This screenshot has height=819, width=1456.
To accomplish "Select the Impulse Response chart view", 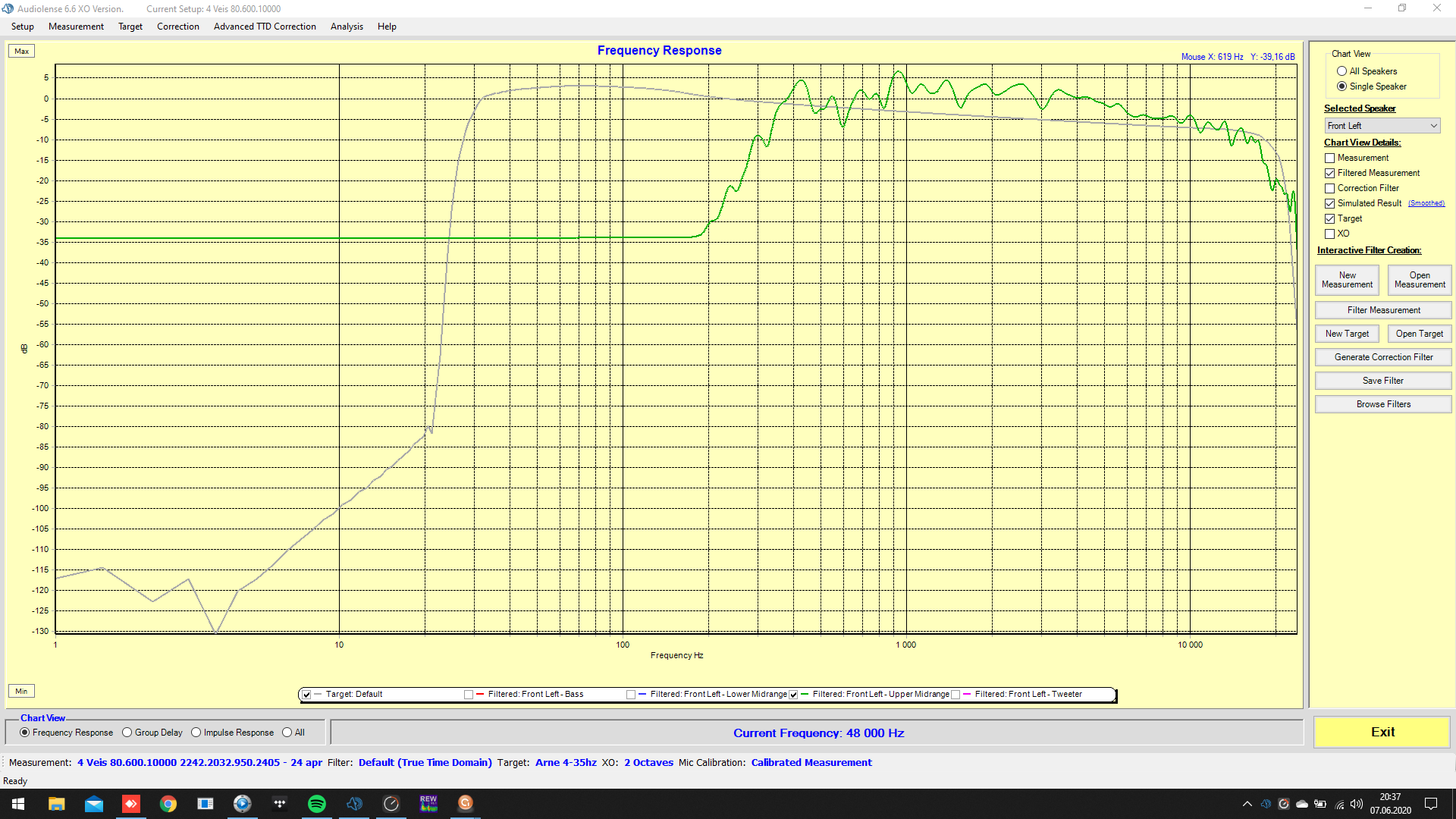I will click(x=196, y=733).
